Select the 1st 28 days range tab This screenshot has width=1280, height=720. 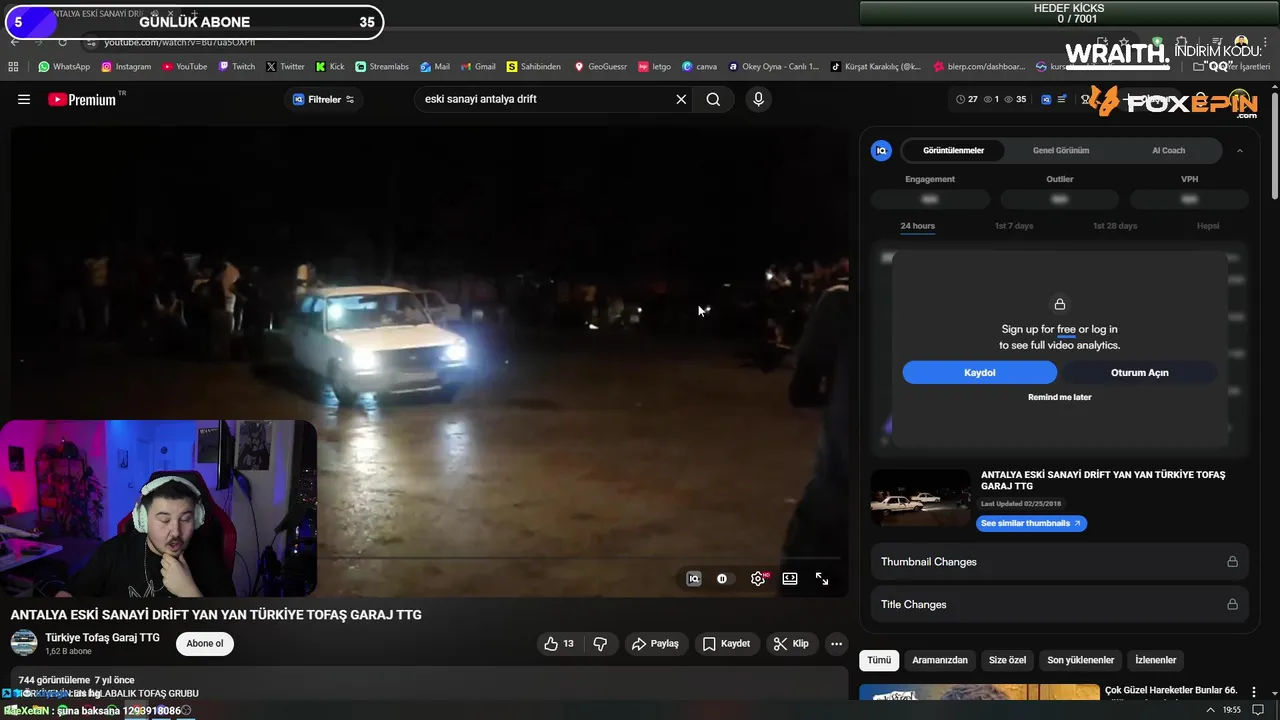[1114, 226]
